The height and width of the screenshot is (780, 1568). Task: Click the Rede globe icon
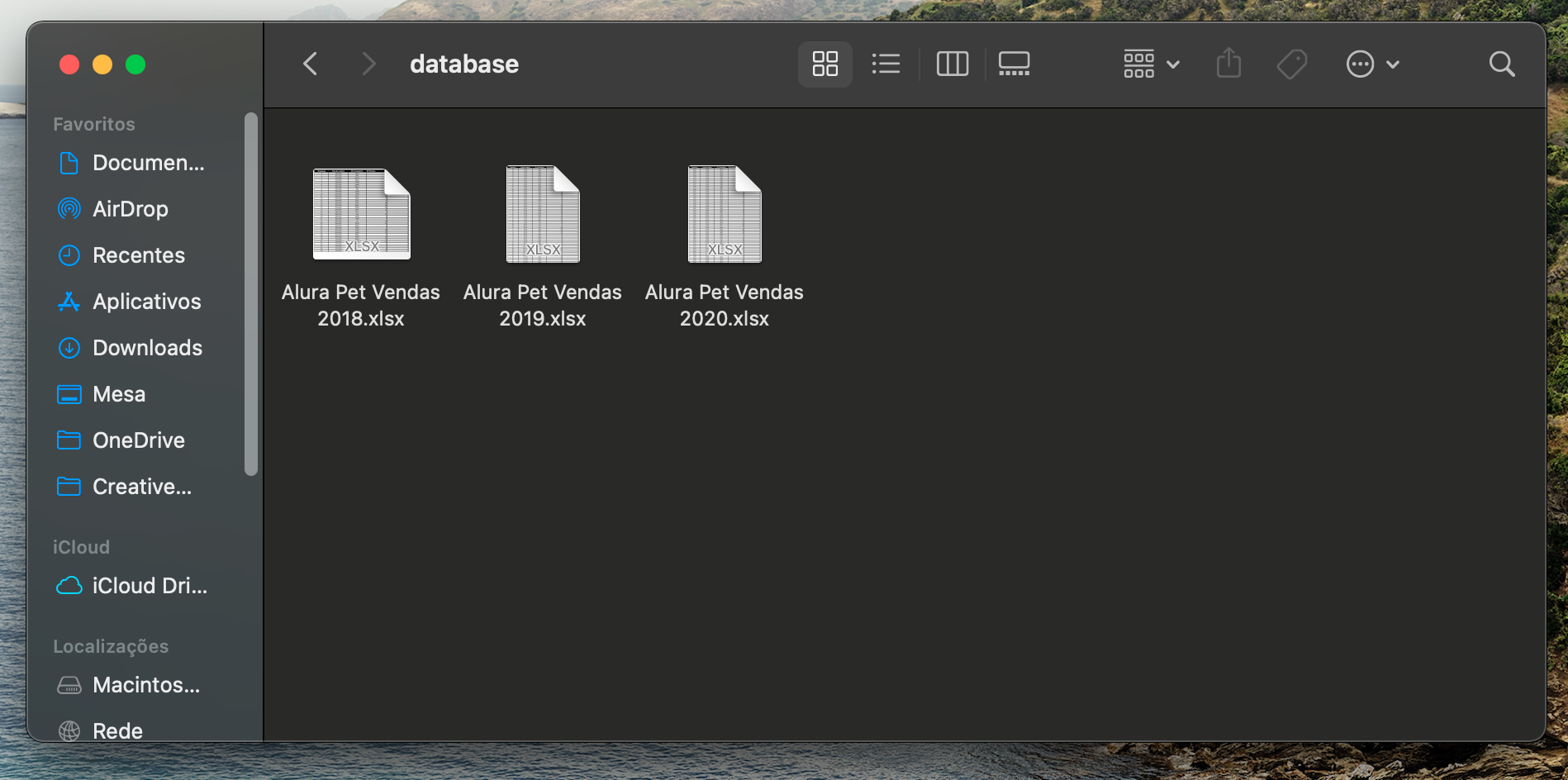point(69,730)
